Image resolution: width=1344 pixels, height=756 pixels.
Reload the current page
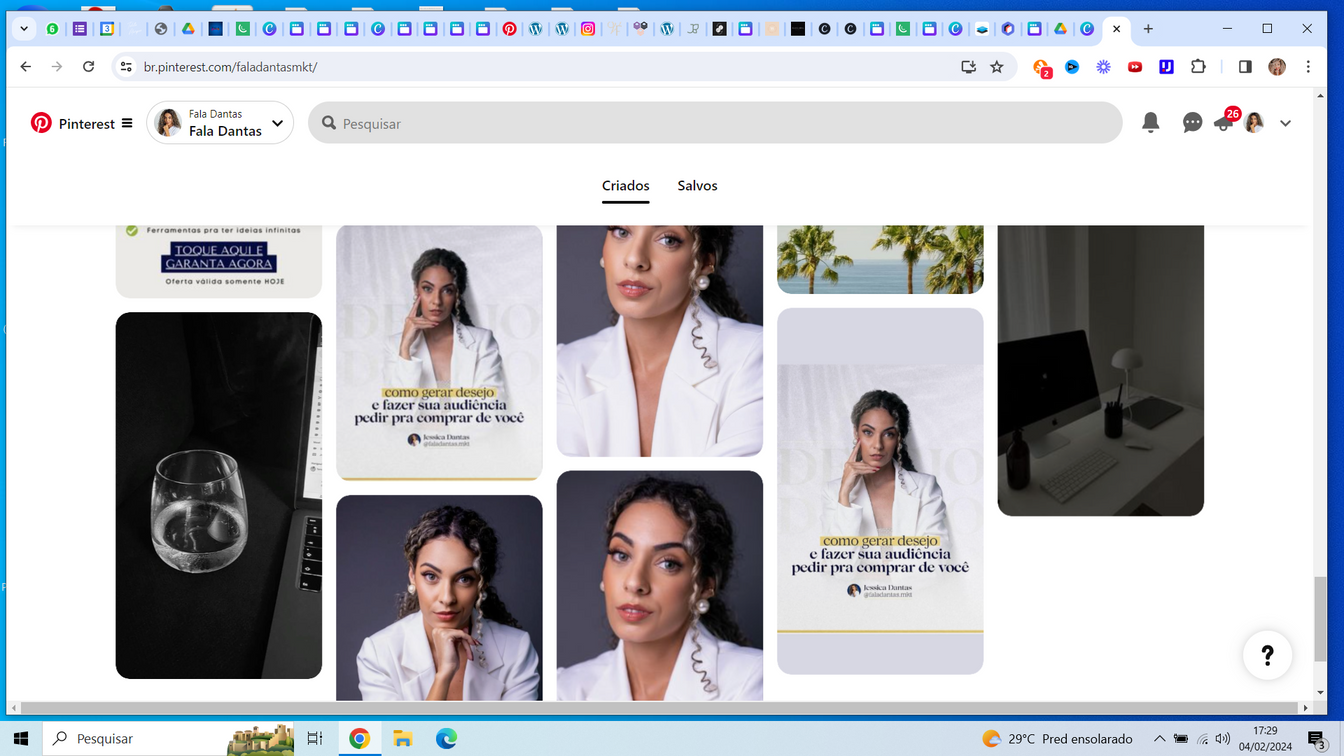click(x=88, y=67)
